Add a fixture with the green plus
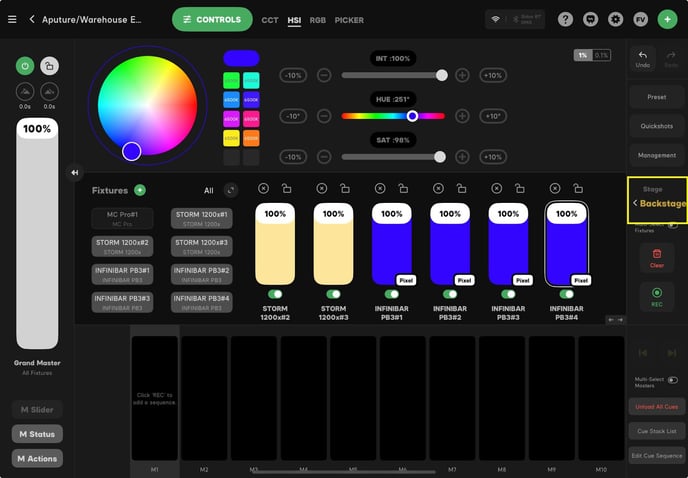 click(x=140, y=190)
